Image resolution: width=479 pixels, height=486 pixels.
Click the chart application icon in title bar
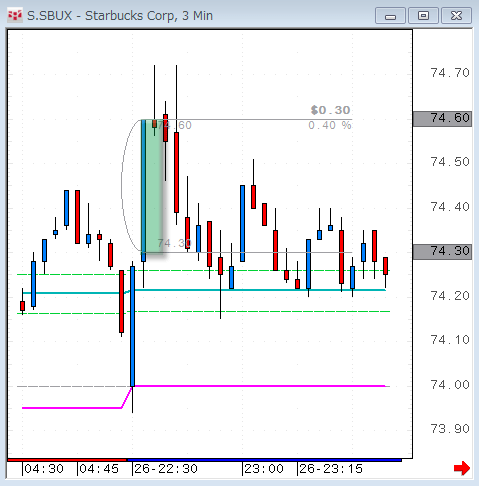(15, 15)
